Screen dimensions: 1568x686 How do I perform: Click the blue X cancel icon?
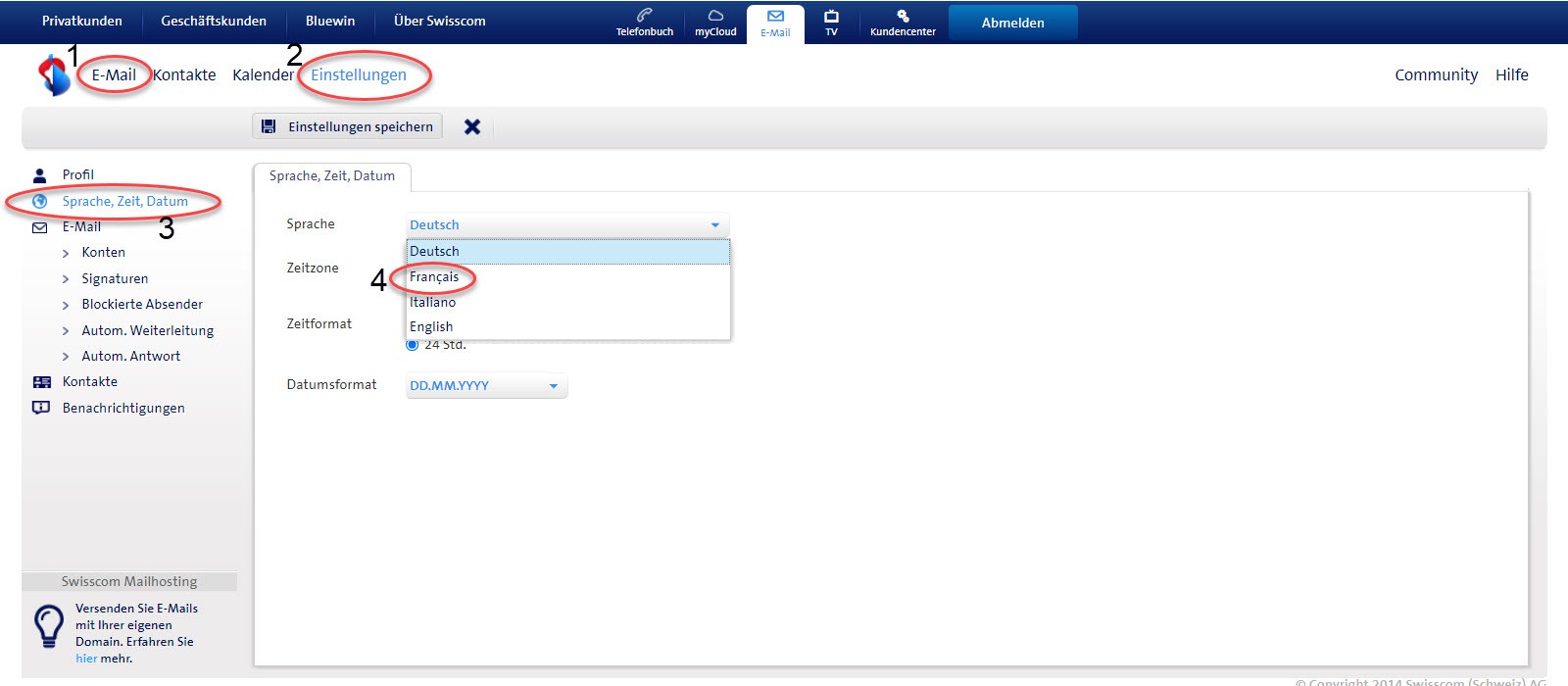(x=472, y=126)
